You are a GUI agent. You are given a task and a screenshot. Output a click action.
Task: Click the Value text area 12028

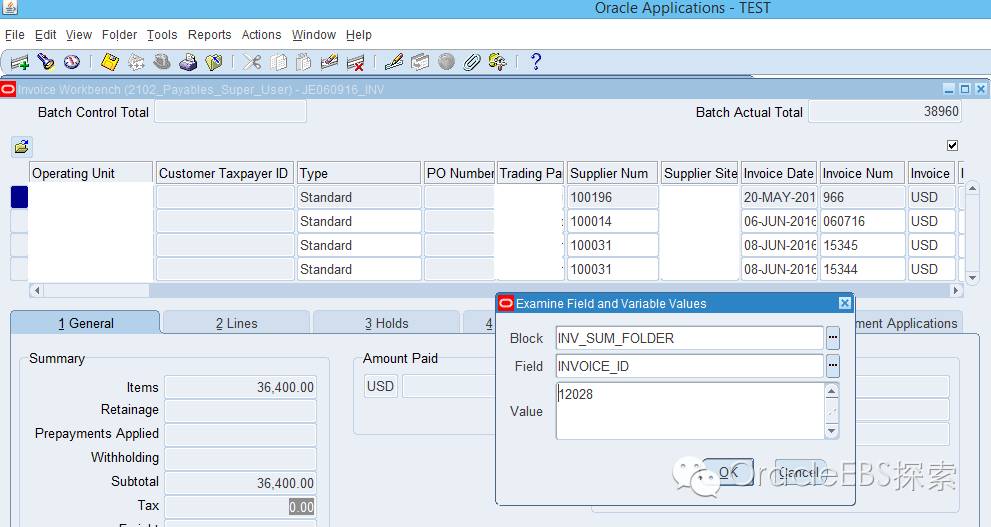(x=691, y=411)
